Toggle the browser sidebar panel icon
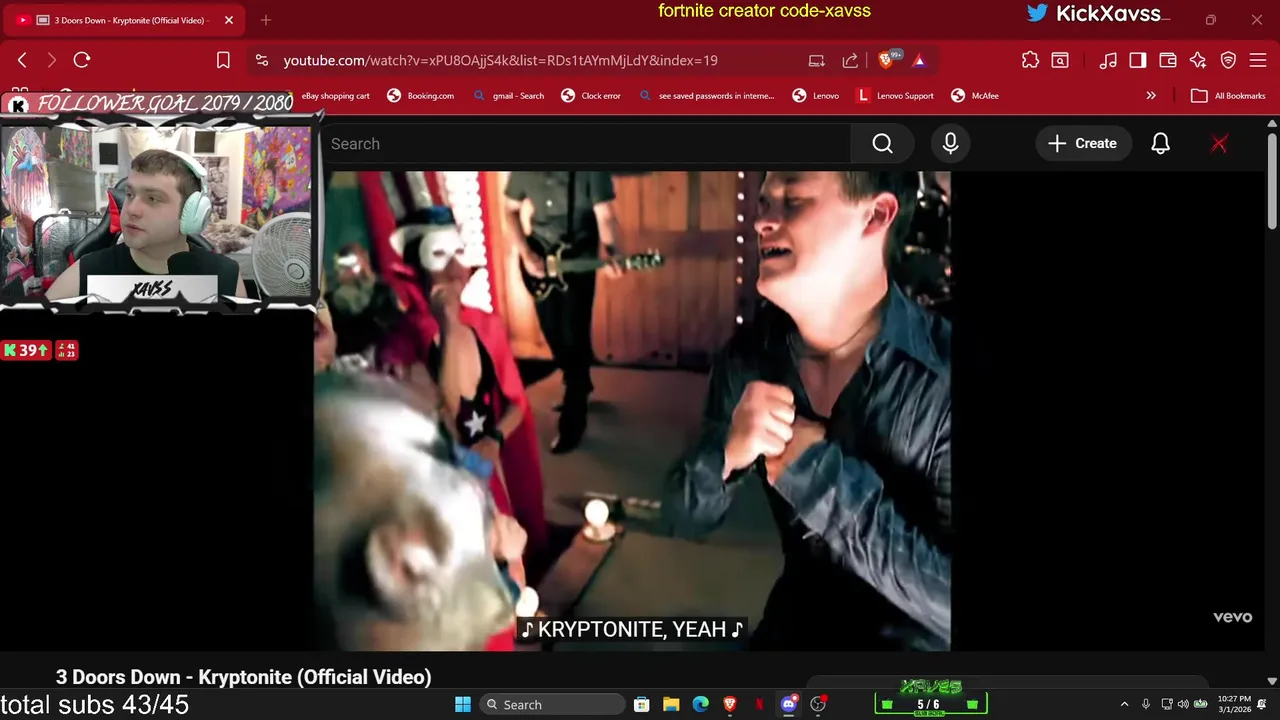1280x720 pixels. click(1138, 60)
